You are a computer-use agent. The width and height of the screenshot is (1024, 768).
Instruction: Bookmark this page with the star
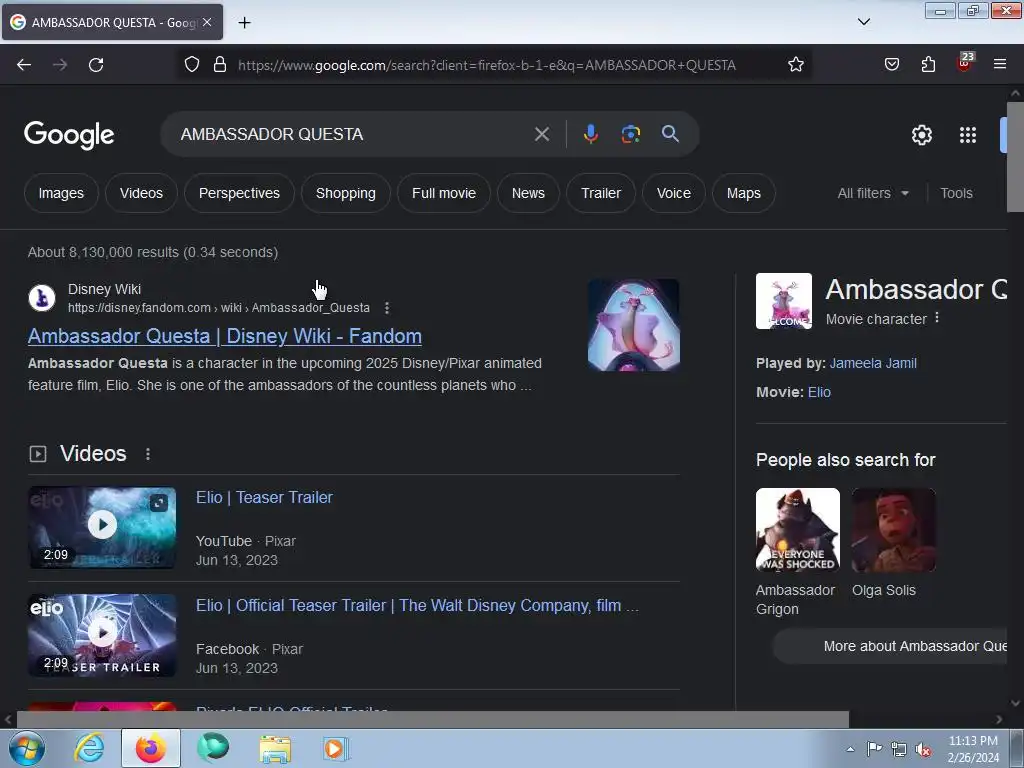click(x=795, y=65)
